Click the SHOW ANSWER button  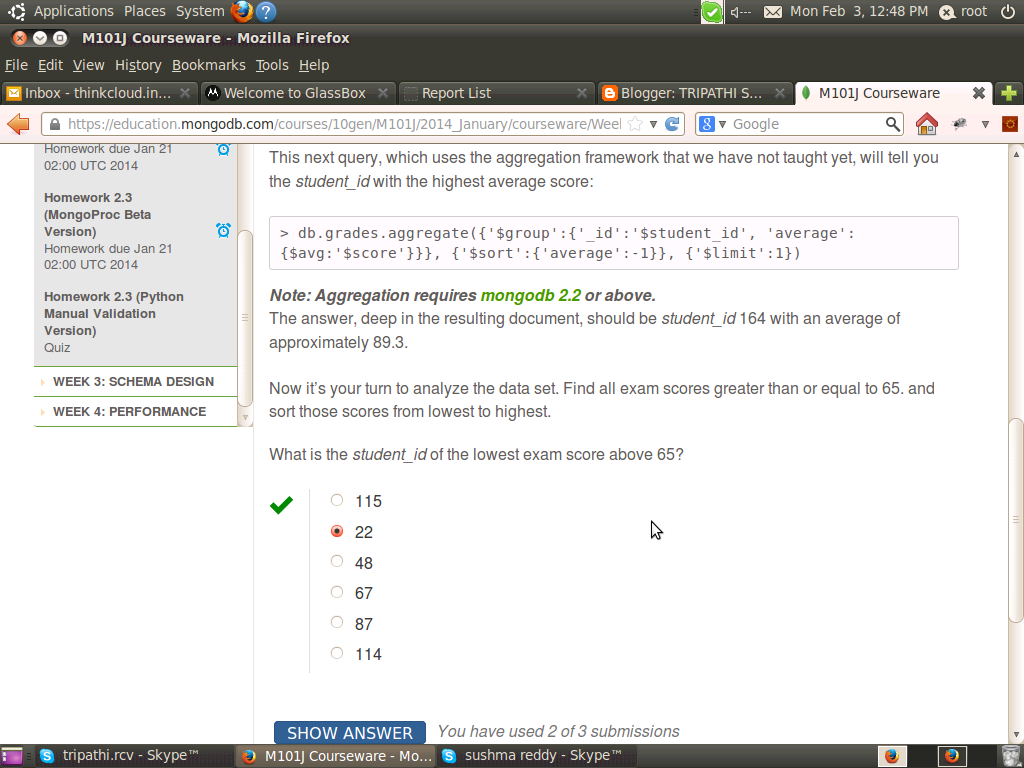pos(349,732)
